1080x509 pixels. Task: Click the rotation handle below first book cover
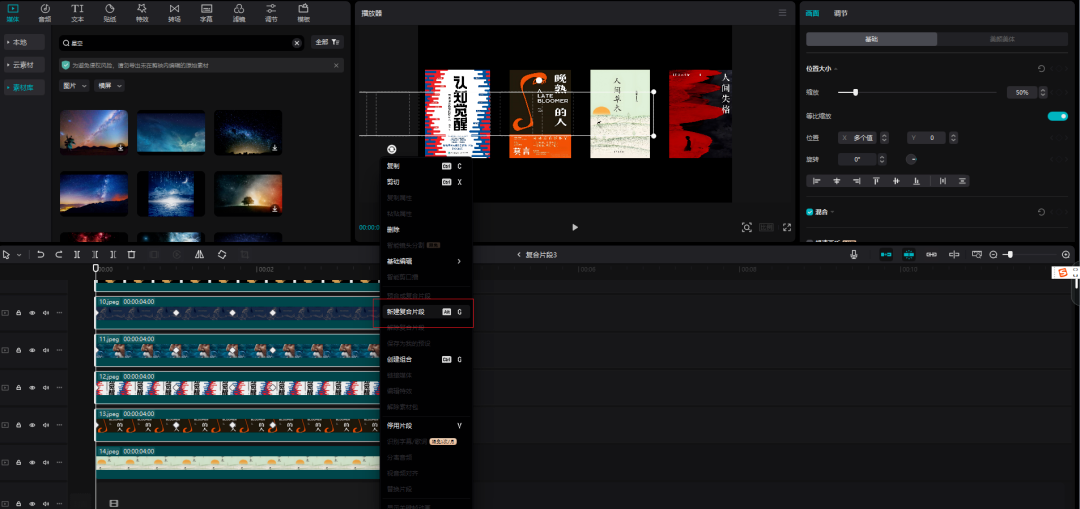pos(391,149)
